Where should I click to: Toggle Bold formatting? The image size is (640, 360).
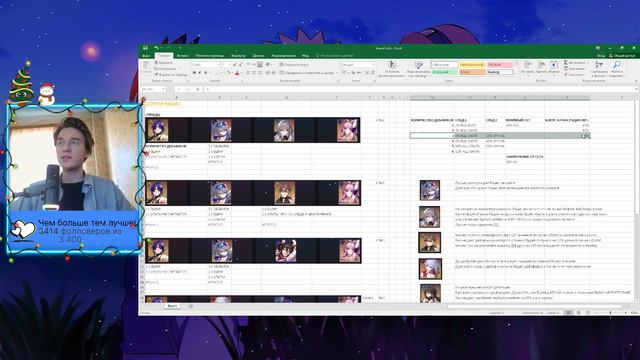click(x=194, y=73)
